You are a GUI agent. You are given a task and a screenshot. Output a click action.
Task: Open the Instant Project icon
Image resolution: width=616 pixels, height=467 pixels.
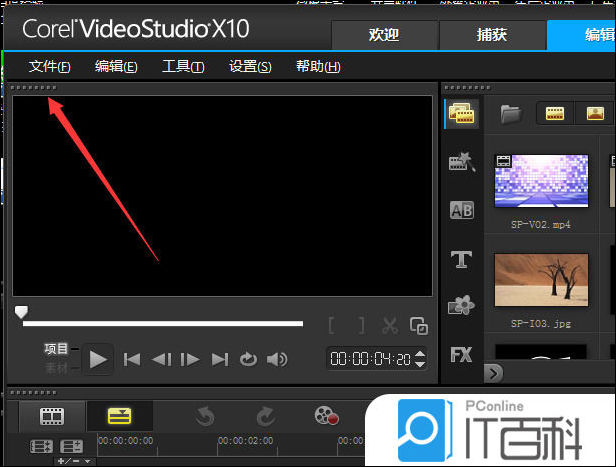pos(462,161)
